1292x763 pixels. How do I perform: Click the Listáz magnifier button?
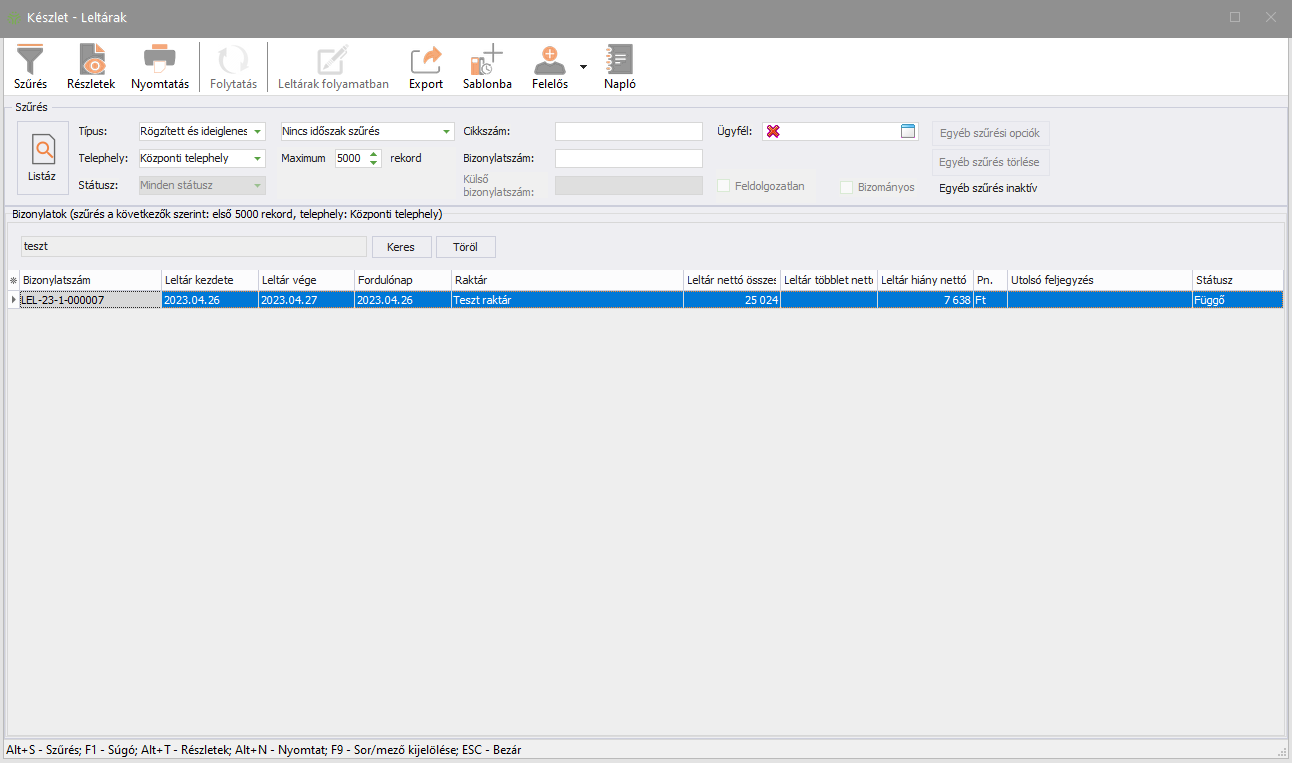[43, 156]
